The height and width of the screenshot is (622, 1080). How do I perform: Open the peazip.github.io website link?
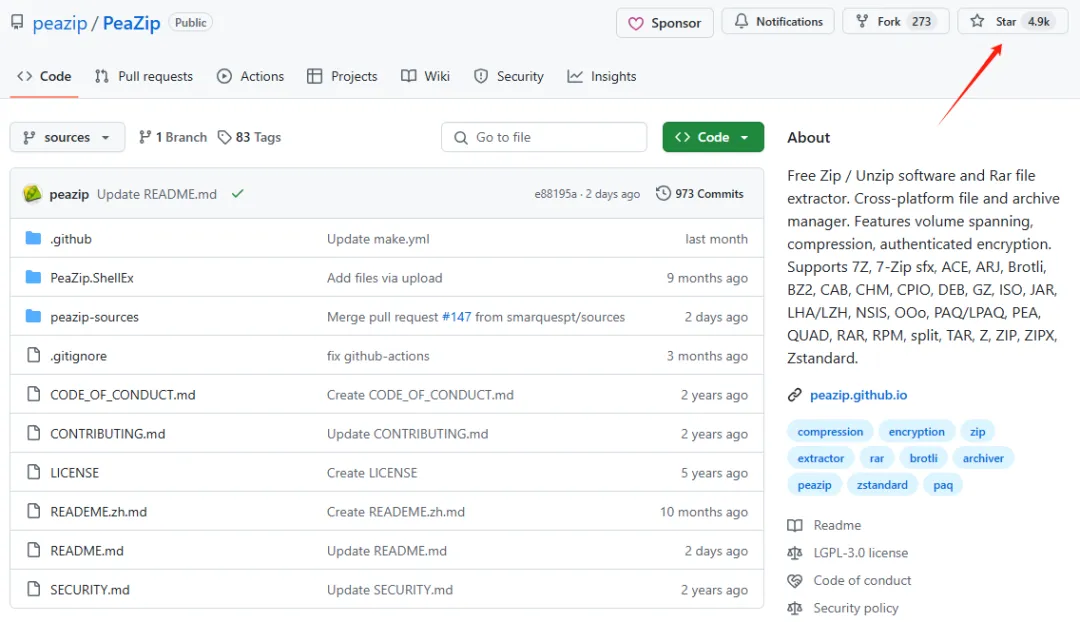(x=859, y=395)
